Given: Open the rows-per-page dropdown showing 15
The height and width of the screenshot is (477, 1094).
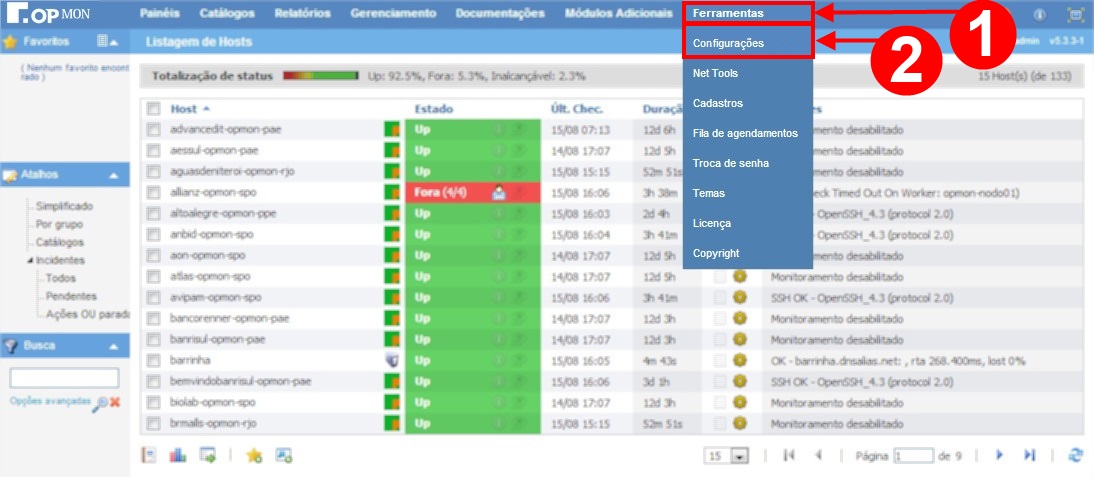Looking at the screenshot, I should coord(728,456).
